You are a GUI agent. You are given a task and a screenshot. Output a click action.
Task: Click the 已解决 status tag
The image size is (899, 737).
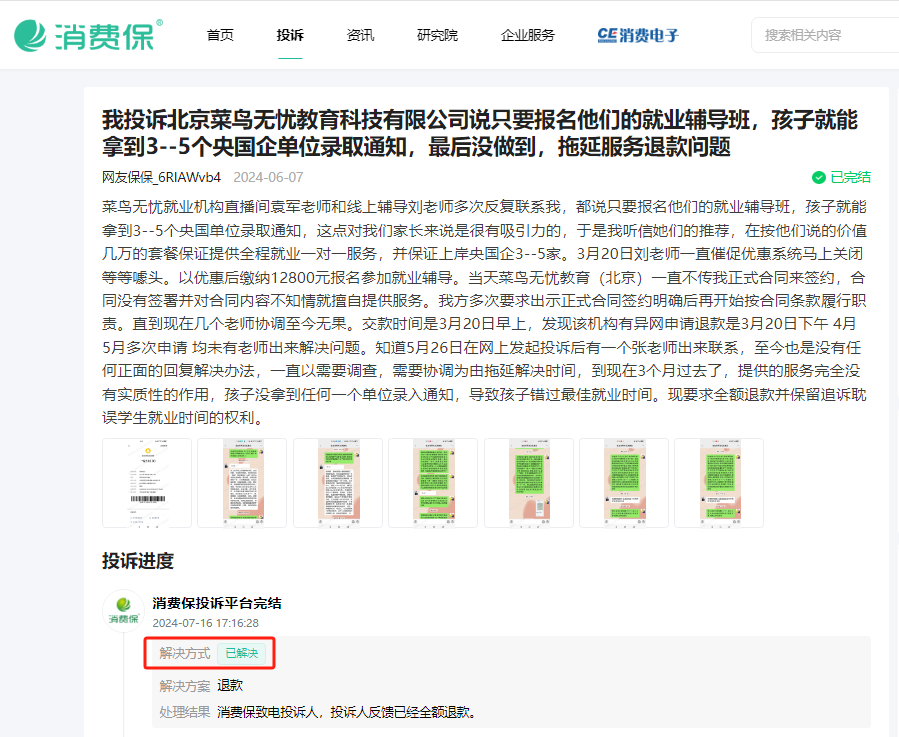click(241, 653)
